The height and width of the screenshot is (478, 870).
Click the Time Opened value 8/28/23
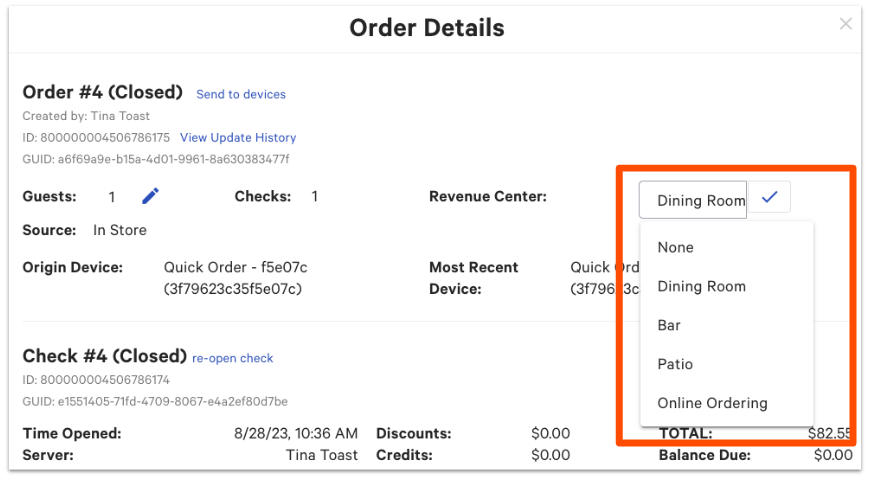pos(294,434)
